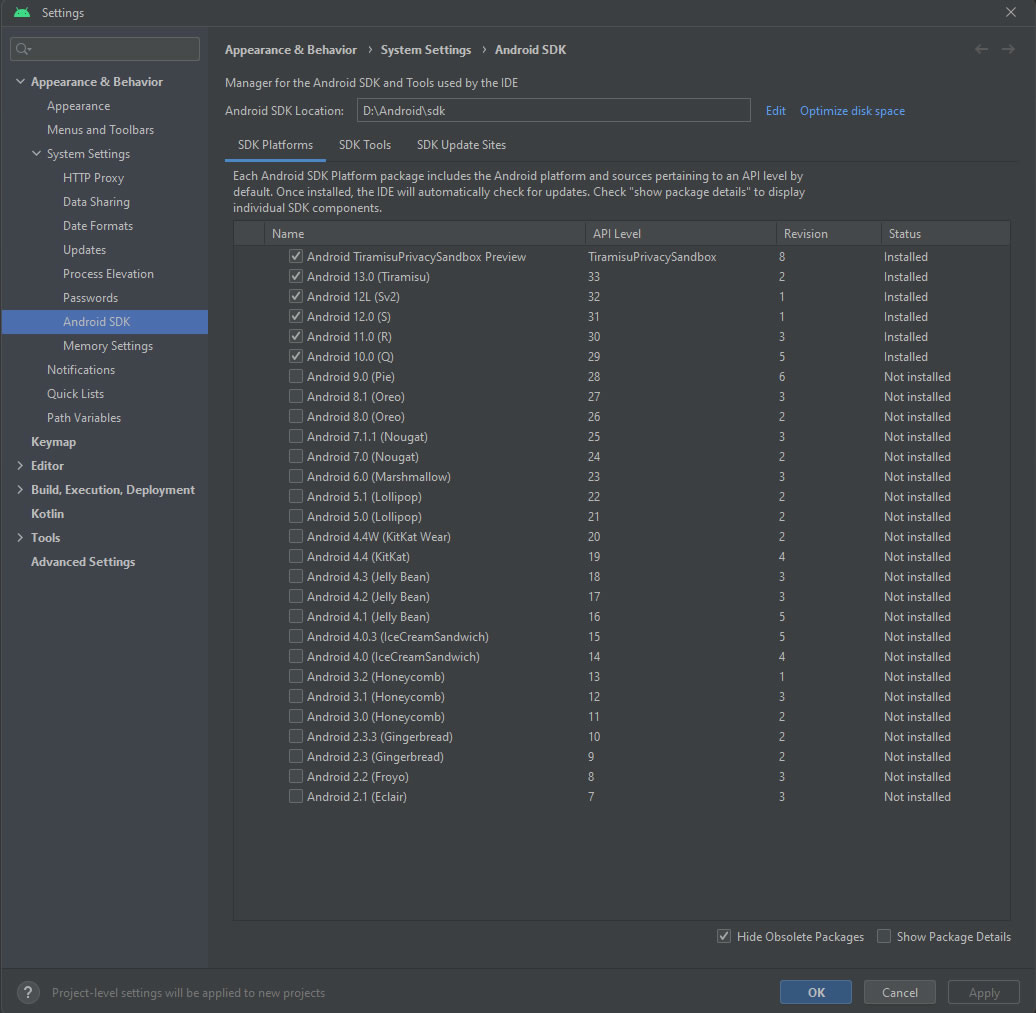Select Appearance in the sidebar
This screenshot has width=1036, height=1013.
click(x=79, y=106)
